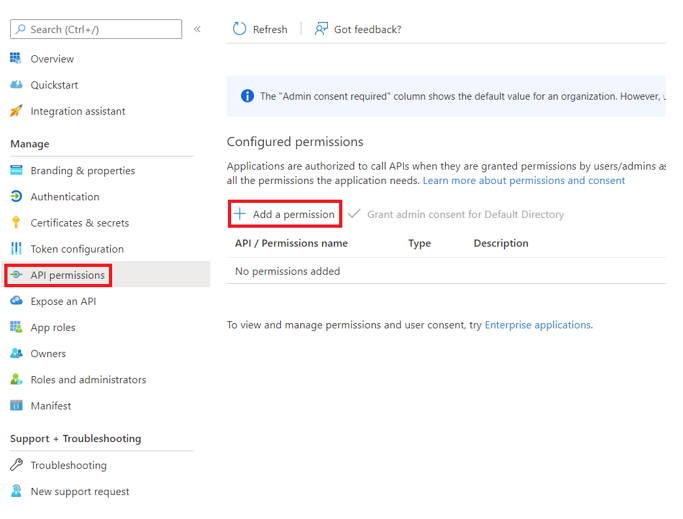Image resolution: width=683 pixels, height=519 pixels.
Task: Select API permissions in sidebar
Action: tap(68, 275)
